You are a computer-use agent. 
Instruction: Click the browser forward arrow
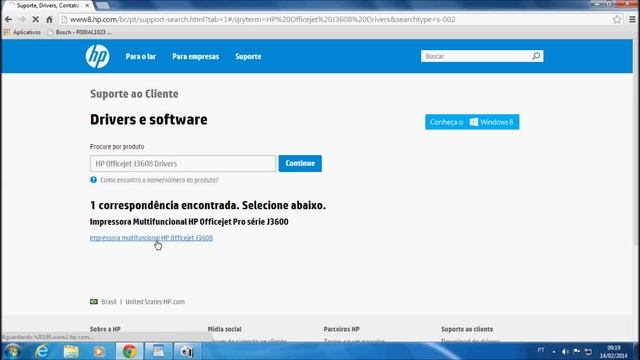click(22, 19)
